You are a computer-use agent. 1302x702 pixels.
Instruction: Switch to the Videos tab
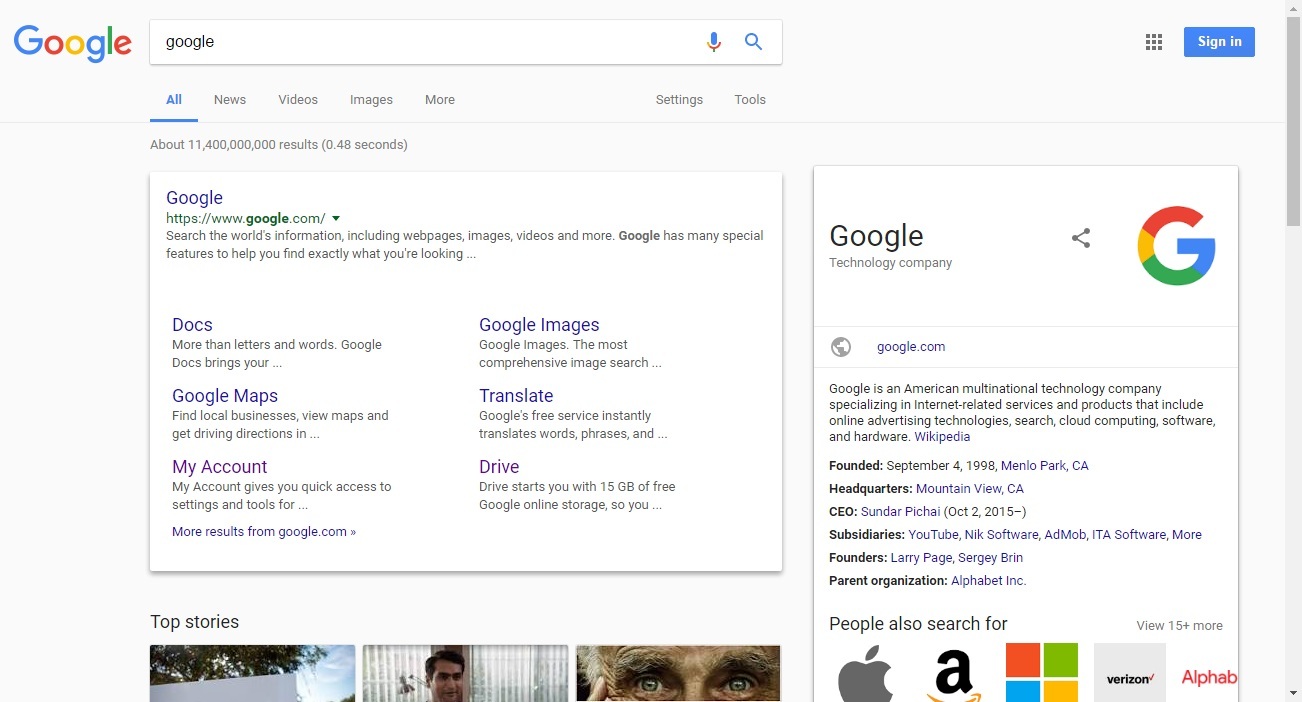click(298, 100)
